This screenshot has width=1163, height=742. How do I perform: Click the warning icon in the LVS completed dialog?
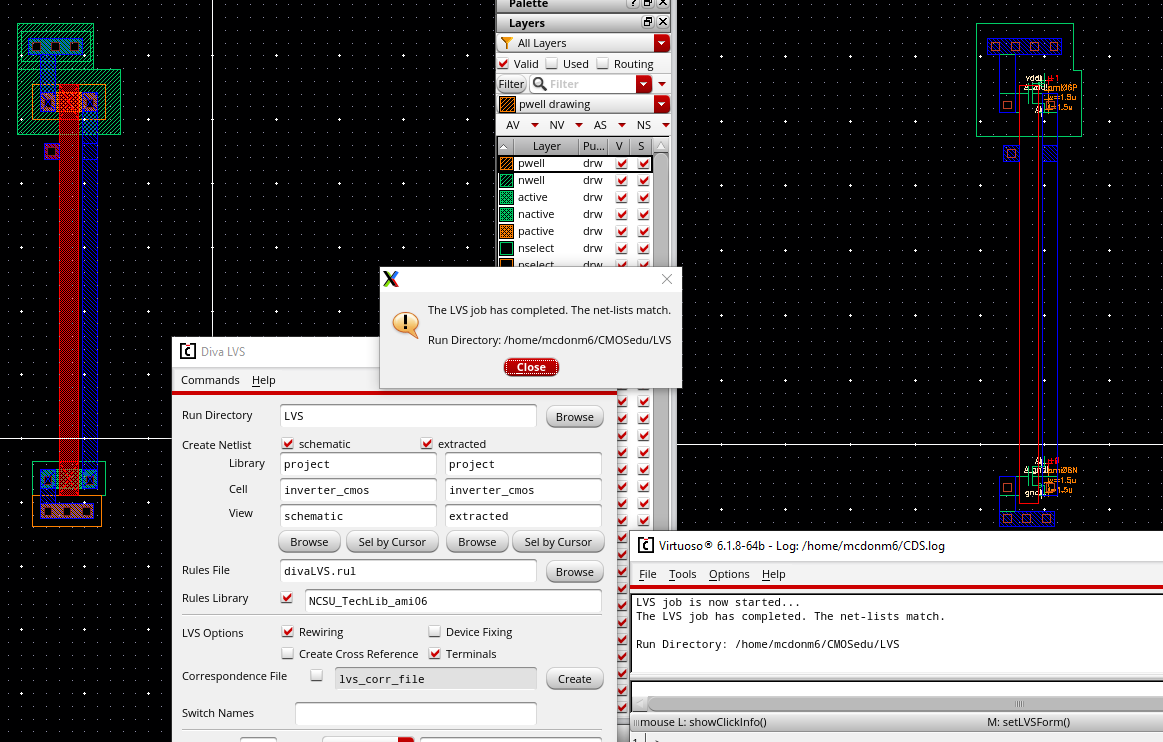[x=406, y=324]
